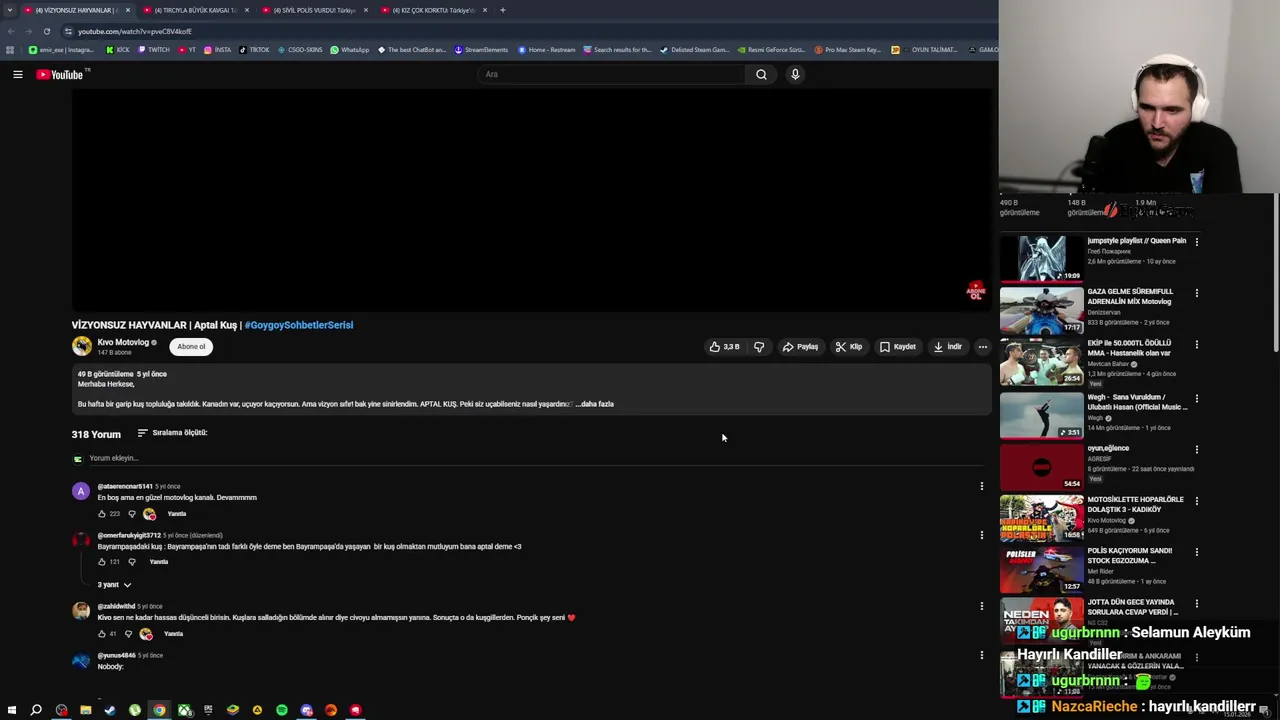Viewport: 1280px width, 720px height.
Task: Open options for @yunus4846's comment
Action: tap(982, 655)
